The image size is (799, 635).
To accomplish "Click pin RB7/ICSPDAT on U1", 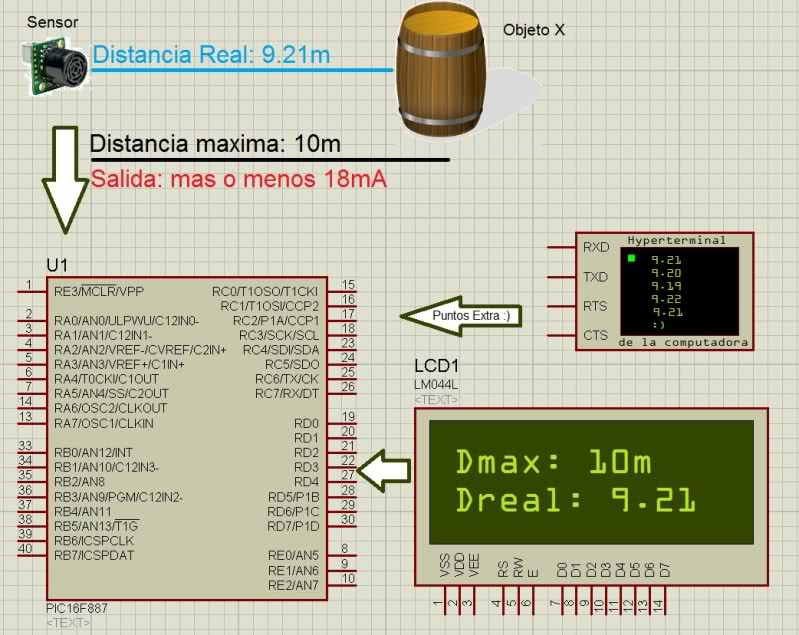I will coord(94,555).
